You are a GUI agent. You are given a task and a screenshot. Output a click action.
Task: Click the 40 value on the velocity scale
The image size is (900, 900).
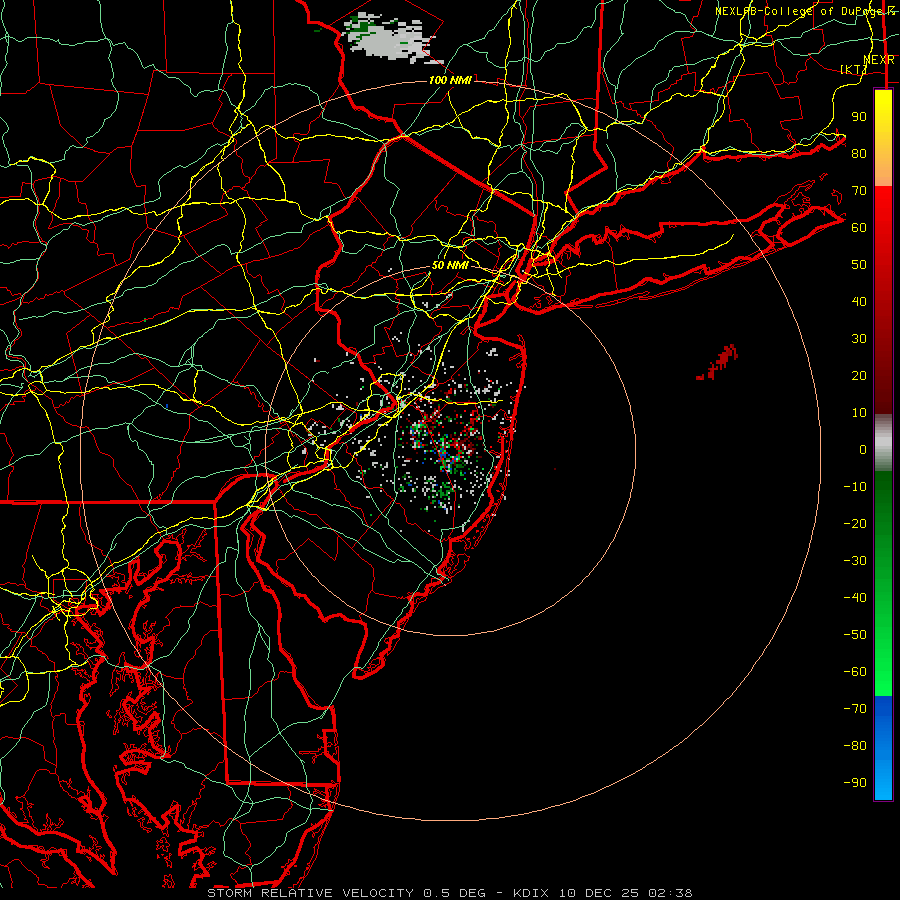859,301
